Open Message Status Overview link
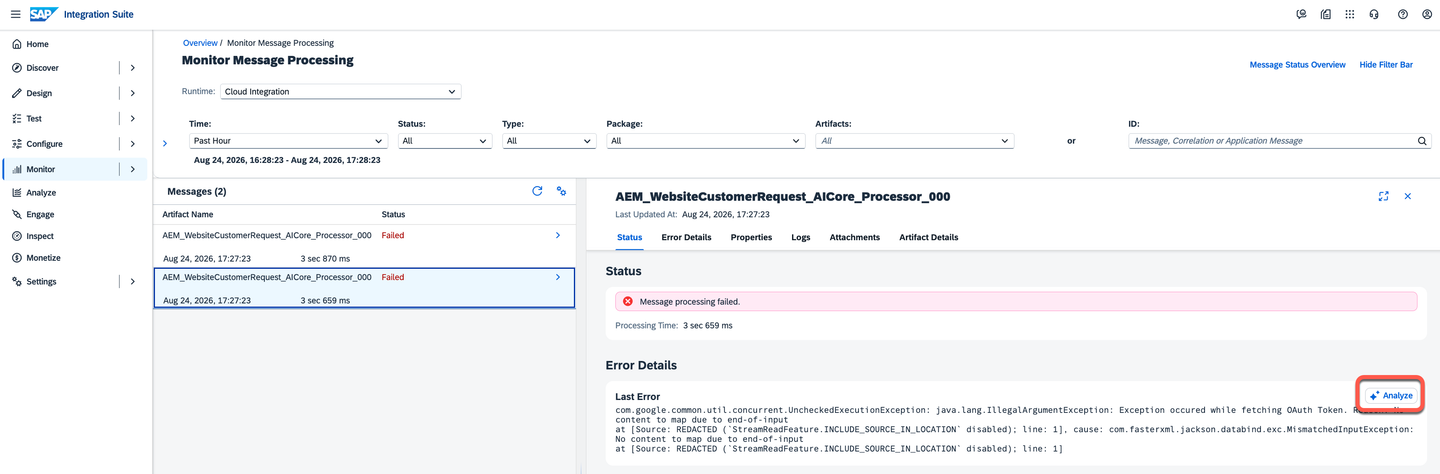Viewport: 1440px width, 474px height. coord(1297,65)
